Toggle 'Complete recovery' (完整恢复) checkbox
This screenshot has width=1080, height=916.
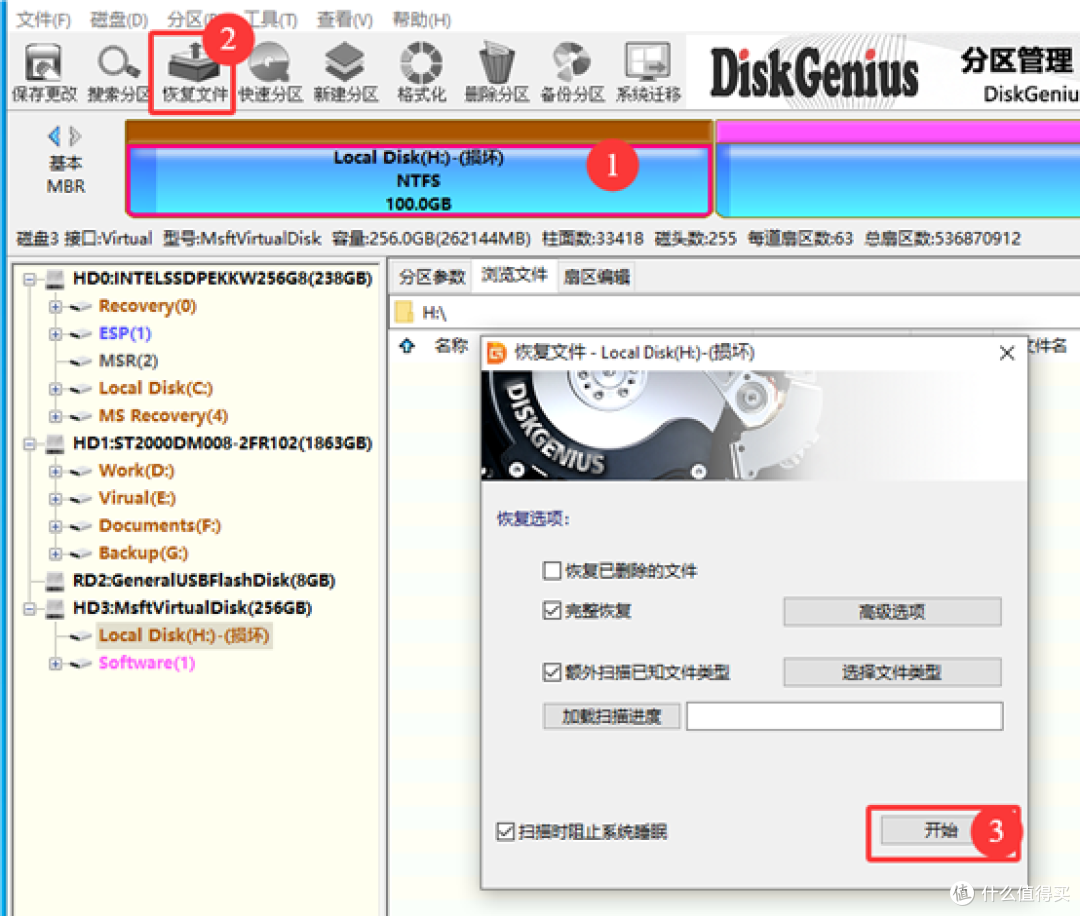(x=552, y=610)
